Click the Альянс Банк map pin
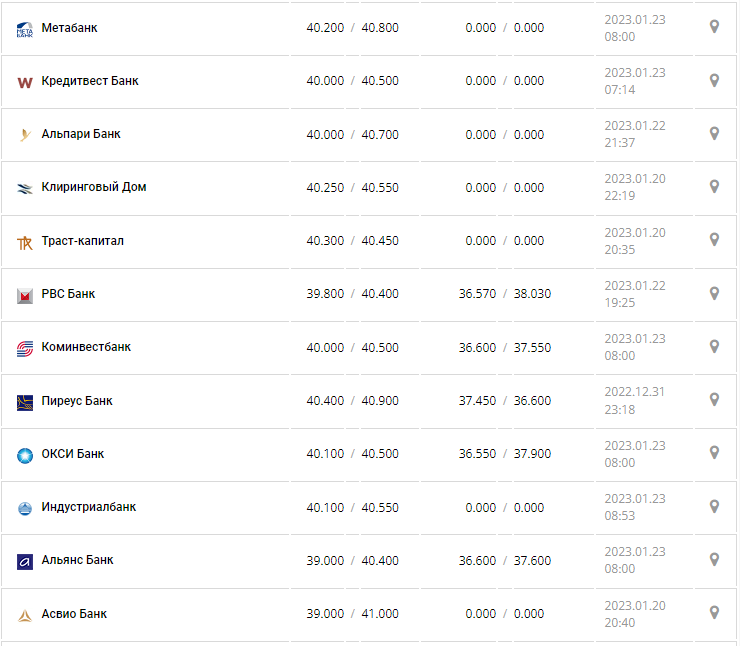 [714, 560]
